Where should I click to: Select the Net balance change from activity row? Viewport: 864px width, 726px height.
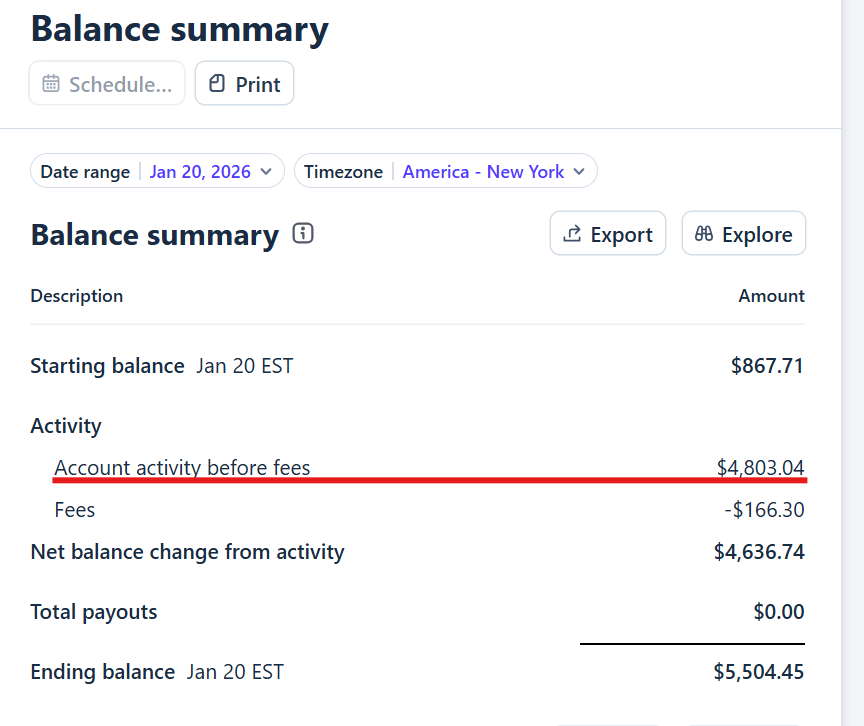click(x=187, y=552)
